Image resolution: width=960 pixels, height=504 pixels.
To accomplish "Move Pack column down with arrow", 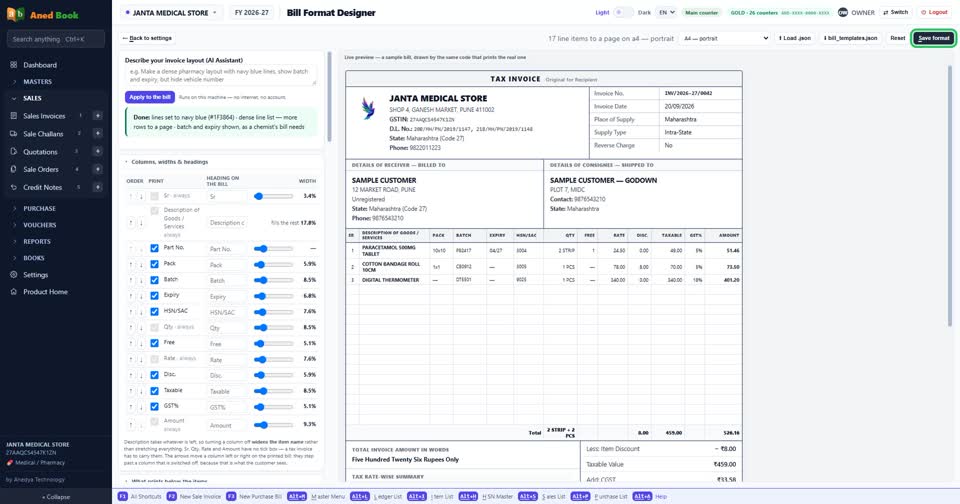I will 141,265.
